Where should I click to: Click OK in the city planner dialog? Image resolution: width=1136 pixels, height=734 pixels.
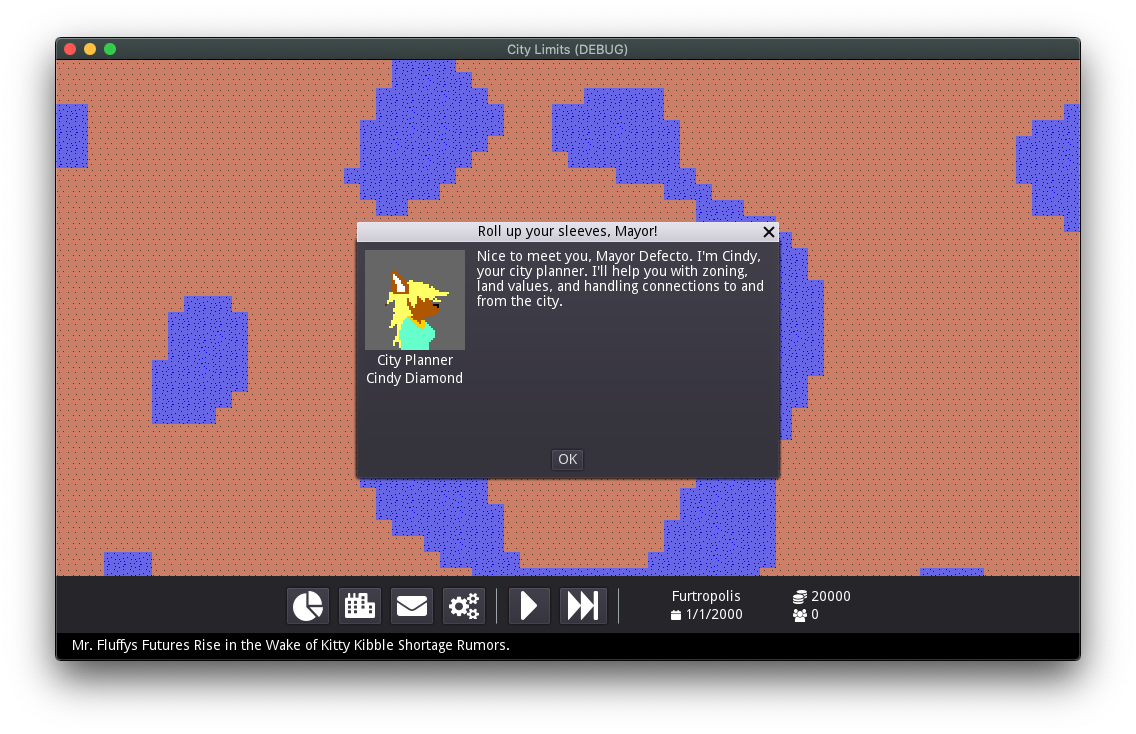568,460
